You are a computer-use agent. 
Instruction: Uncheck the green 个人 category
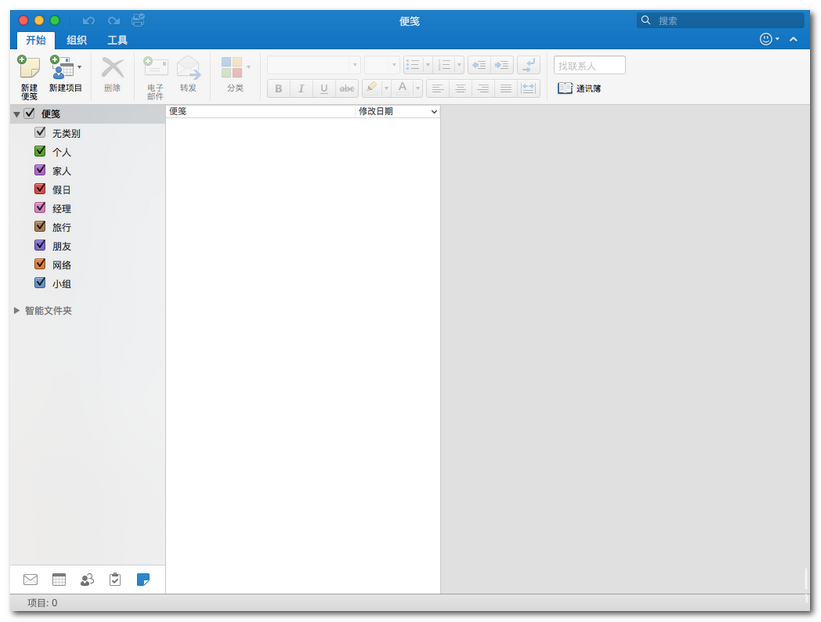point(40,151)
